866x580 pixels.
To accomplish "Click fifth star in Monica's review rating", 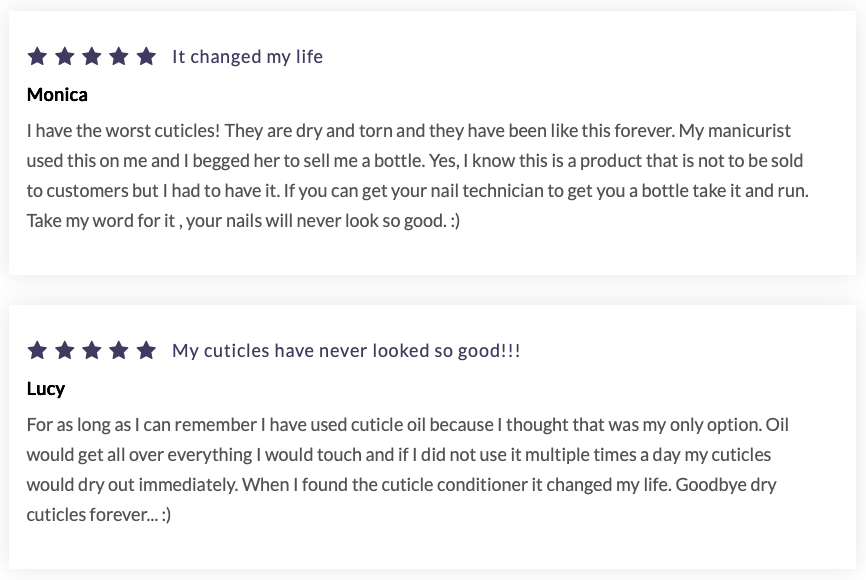I will pyautogui.click(x=146, y=56).
